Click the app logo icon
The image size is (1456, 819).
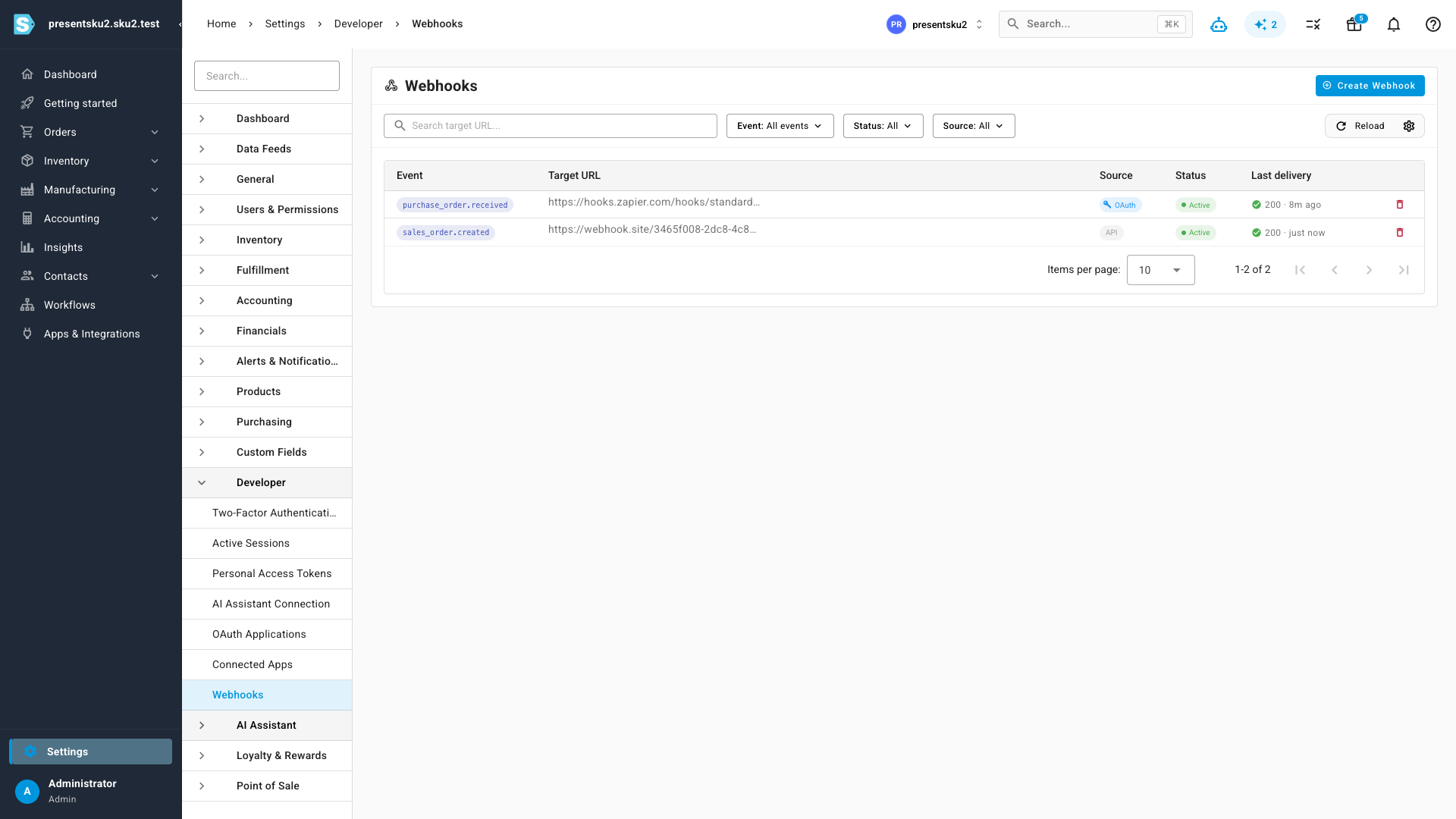[24, 24]
